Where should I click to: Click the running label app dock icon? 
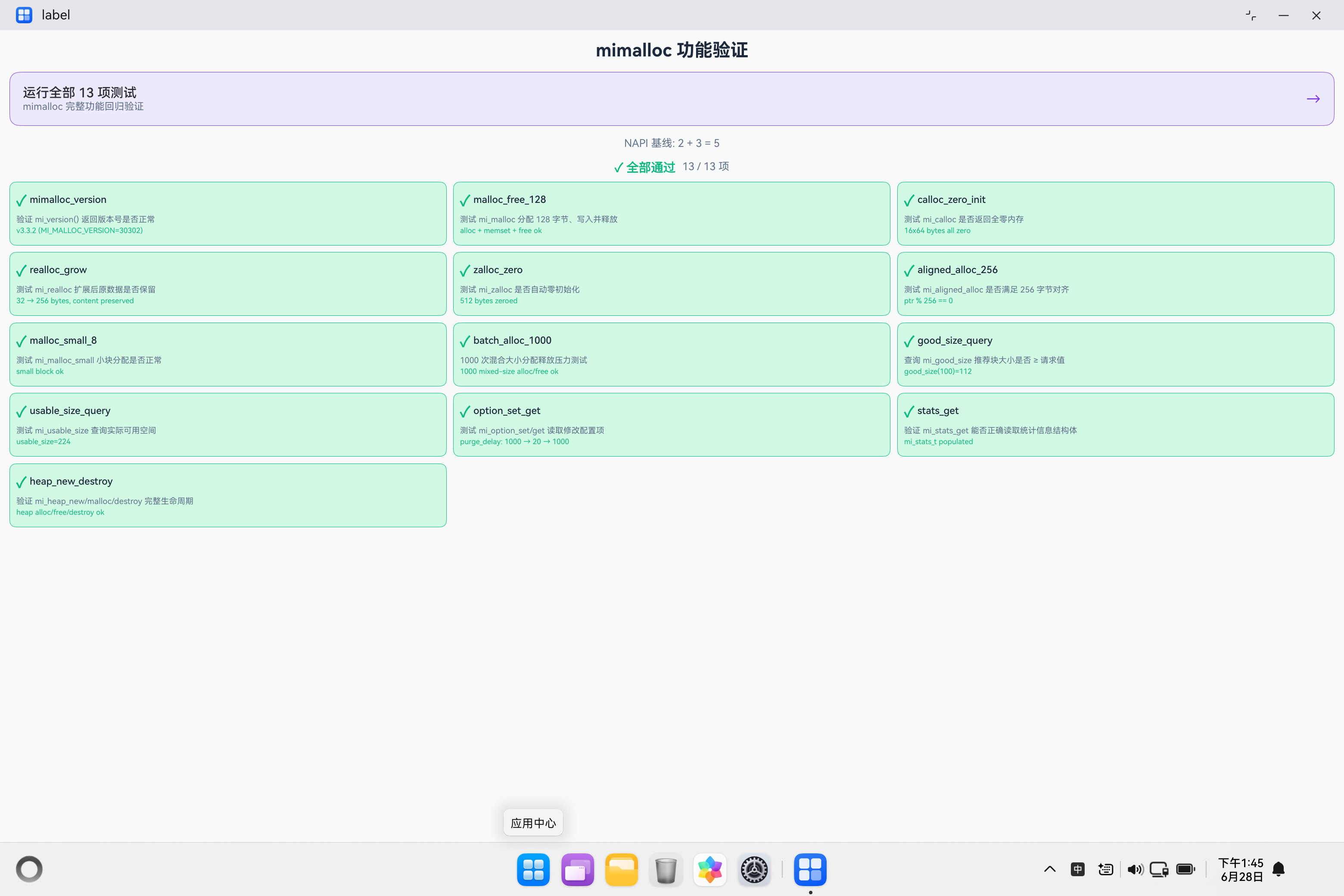point(810,869)
